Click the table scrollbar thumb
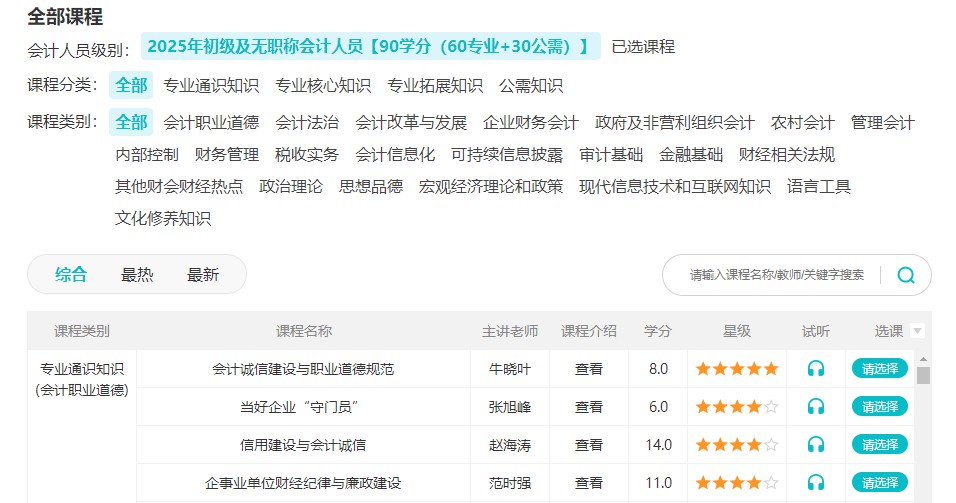The image size is (956, 503). pyautogui.click(x=923, y=375)
